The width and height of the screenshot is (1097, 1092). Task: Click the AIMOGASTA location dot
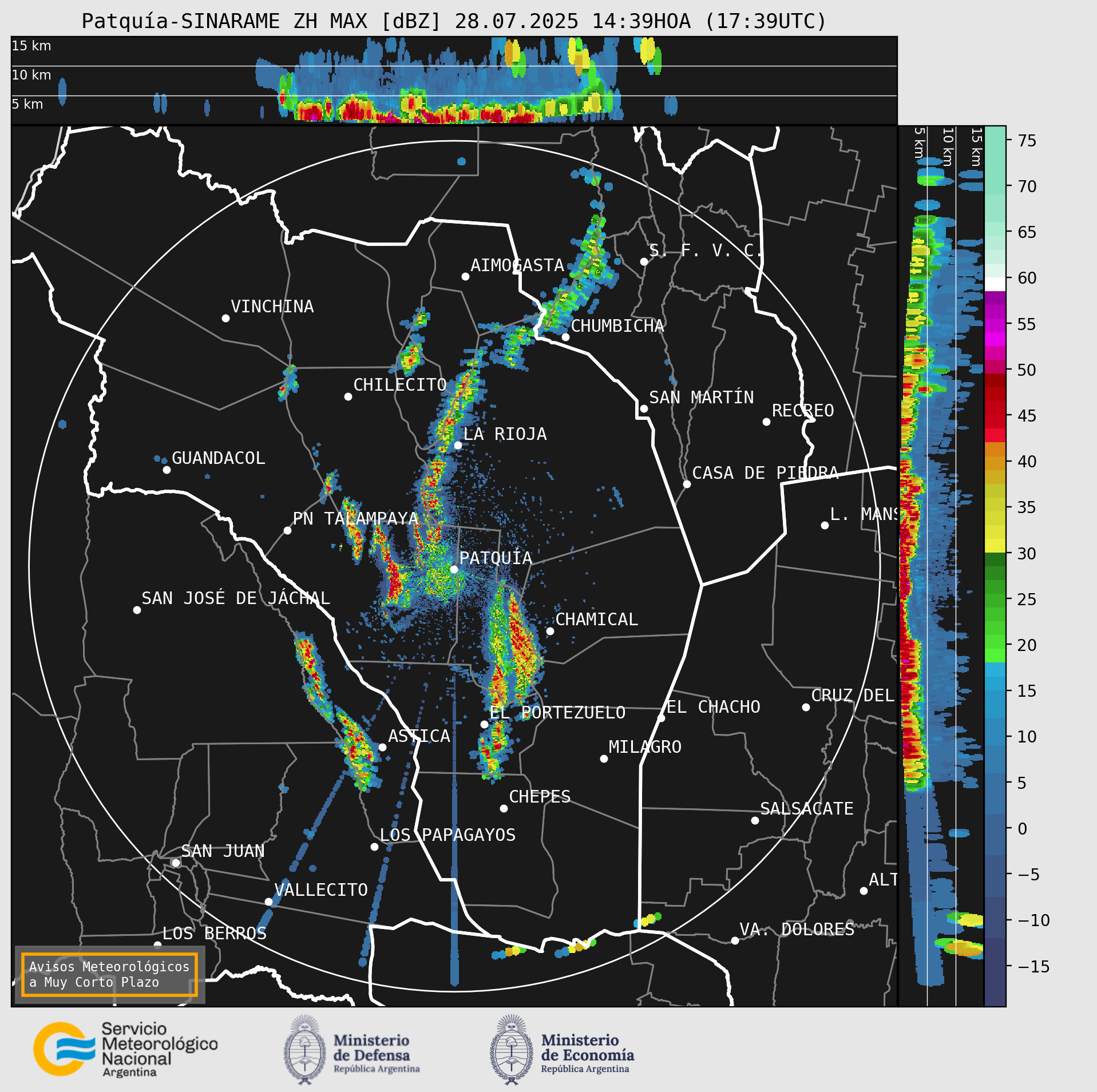click(465, 276)
